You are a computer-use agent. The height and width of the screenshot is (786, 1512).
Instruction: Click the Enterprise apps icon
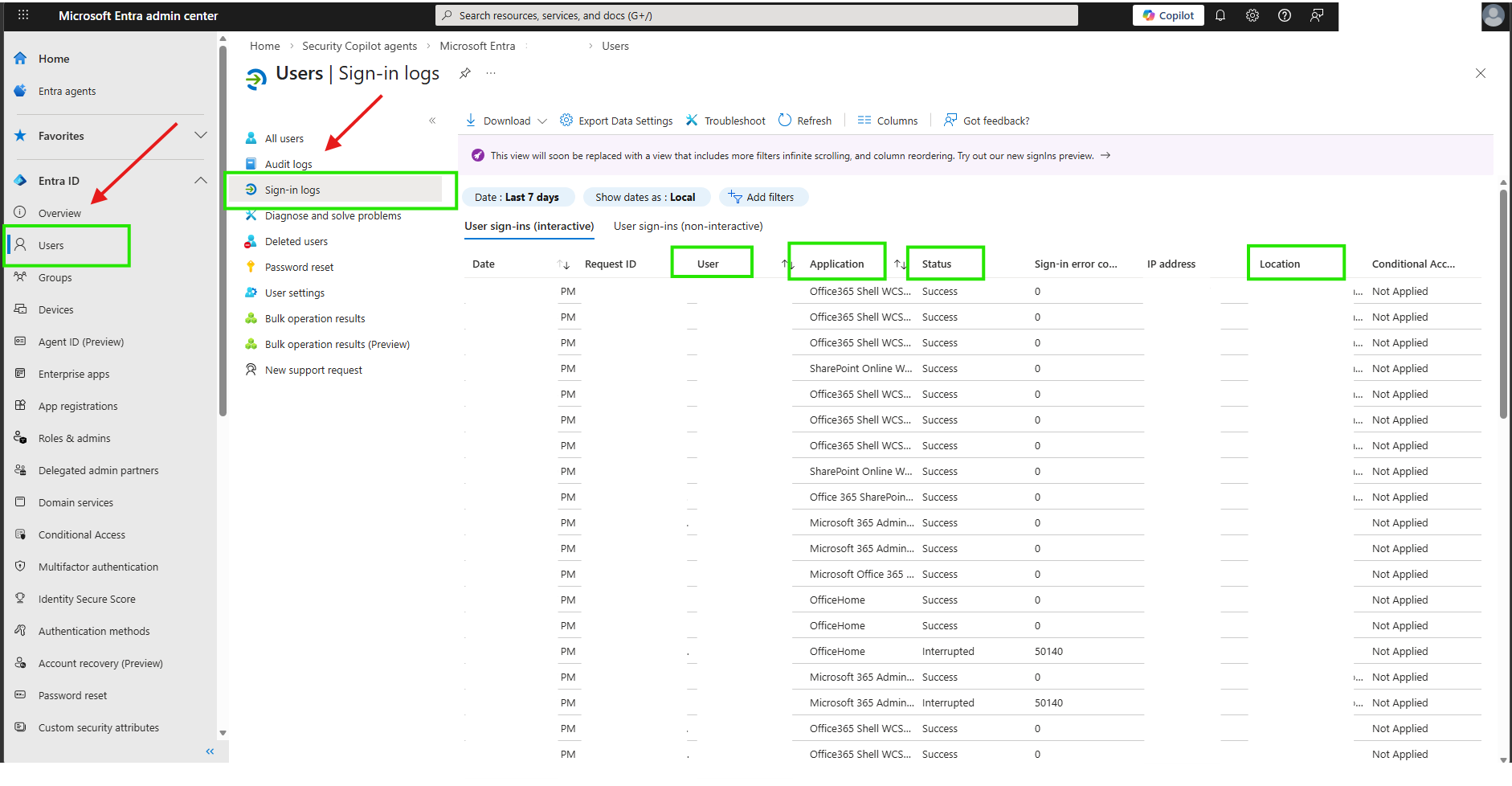[x=21, y=374]
